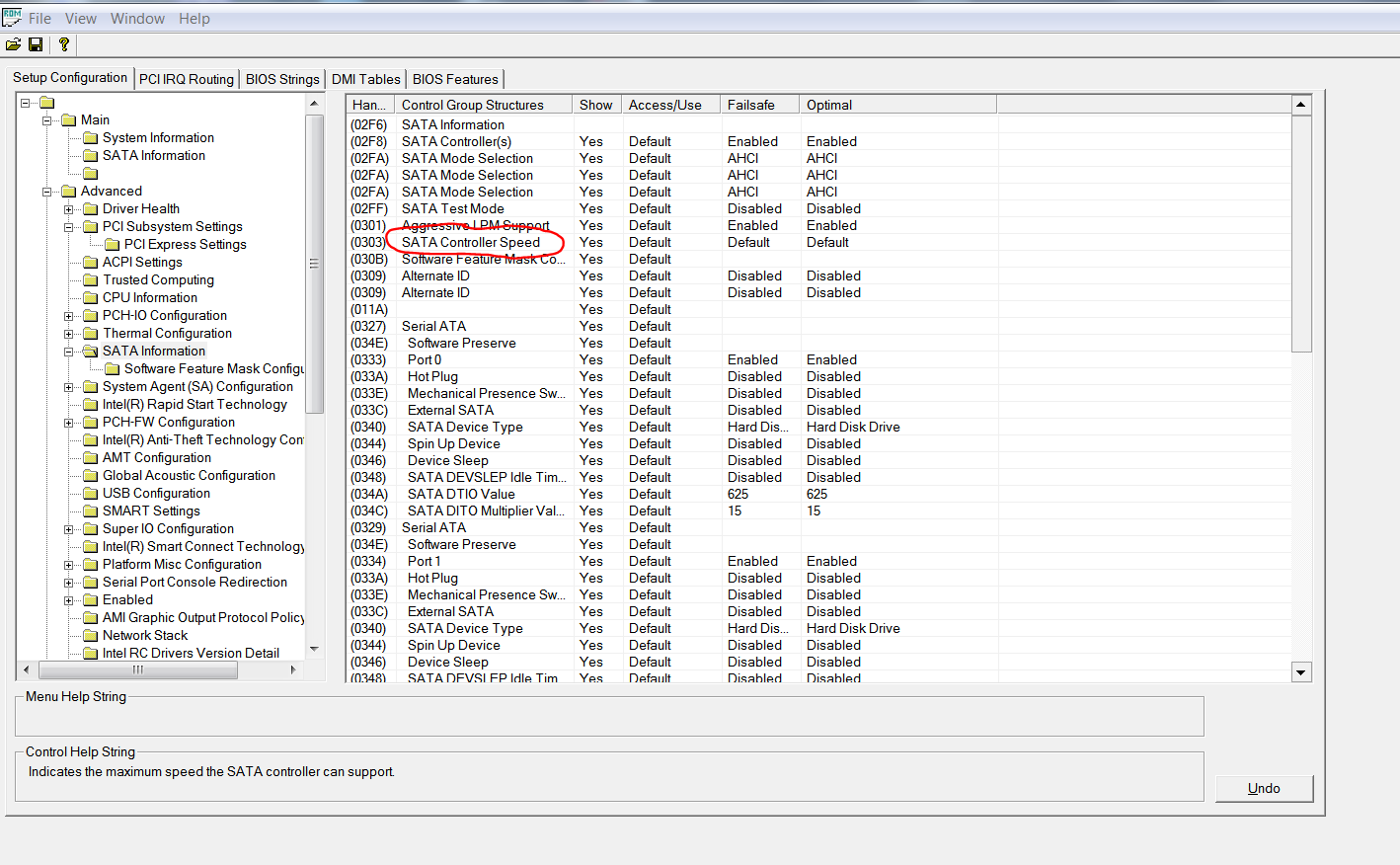Screen dimensions: 1400x865
Task: Collapse the SATA Information node under Advanced
Action: [x=68, y=352]
